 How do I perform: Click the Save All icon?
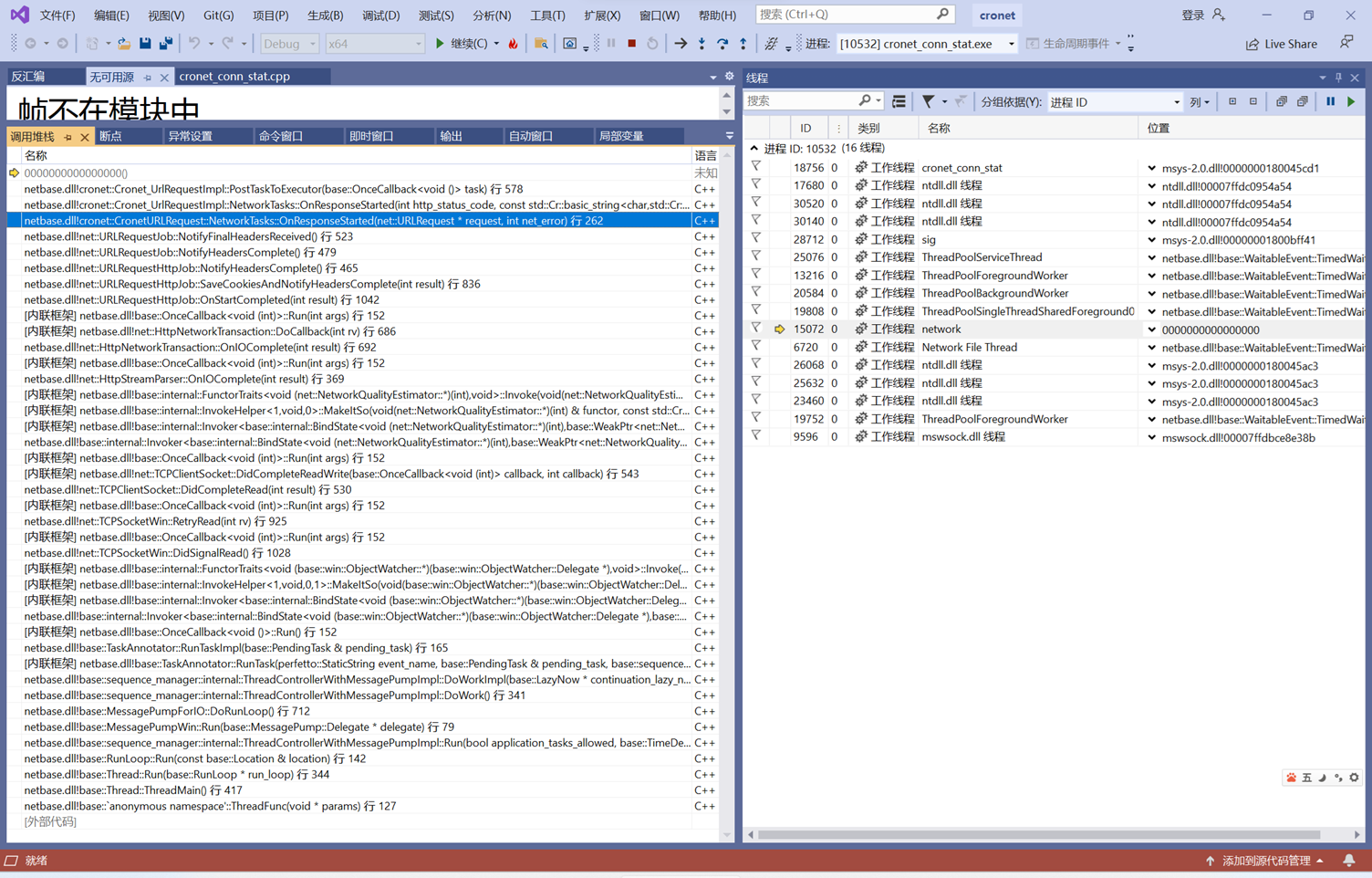coord(166,44)
